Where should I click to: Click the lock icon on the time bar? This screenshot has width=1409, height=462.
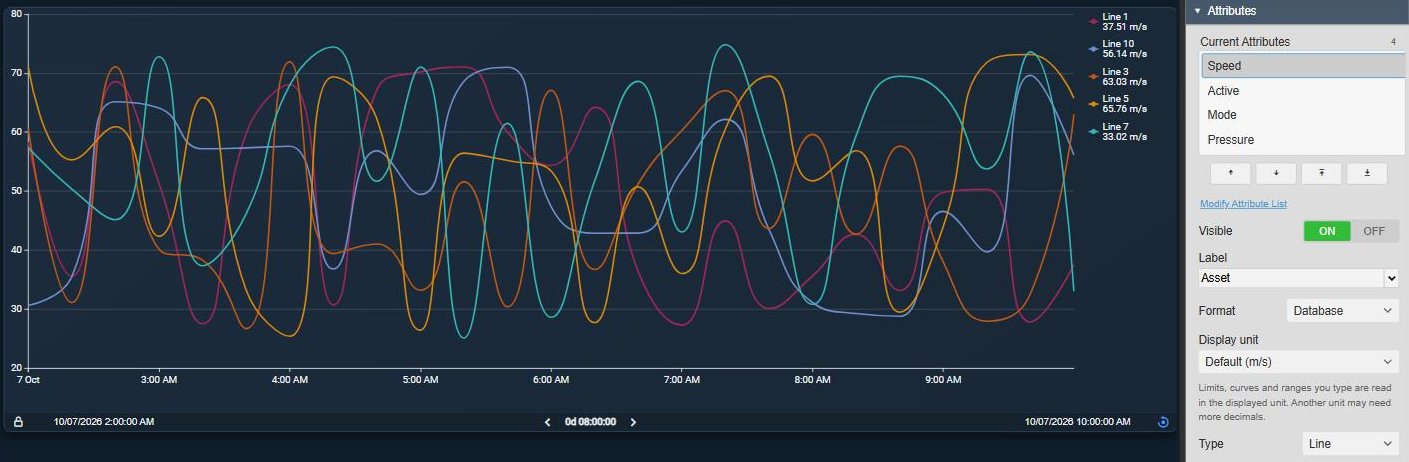(x=18, y=422)
